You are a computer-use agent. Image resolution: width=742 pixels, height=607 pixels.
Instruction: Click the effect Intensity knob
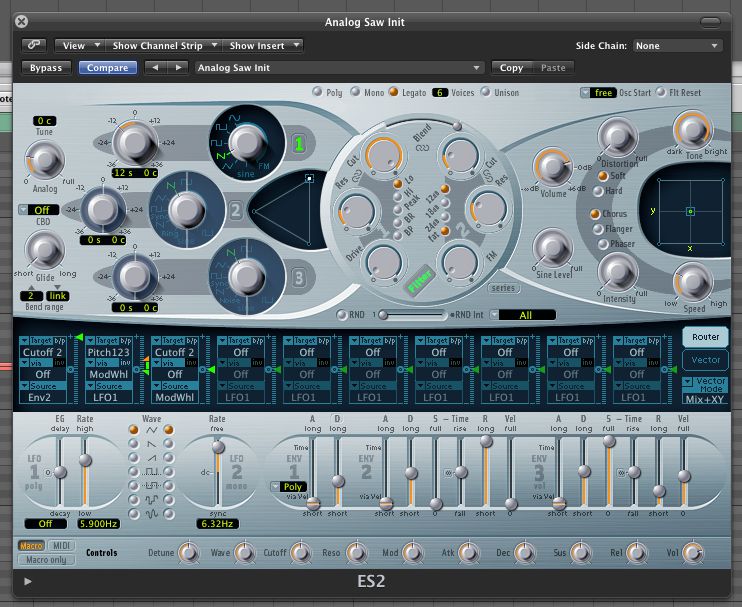click(618, 272)
